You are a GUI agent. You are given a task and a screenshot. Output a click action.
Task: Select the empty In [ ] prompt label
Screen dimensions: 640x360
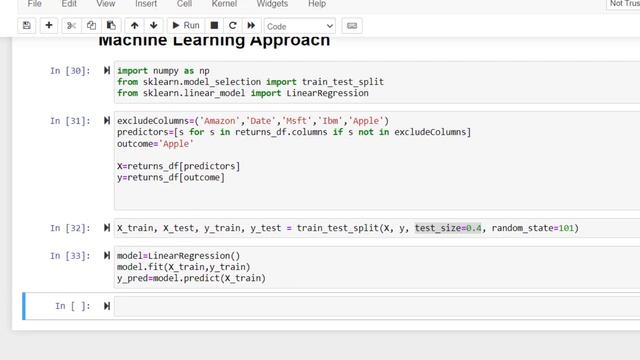click(x=73, y=306)
